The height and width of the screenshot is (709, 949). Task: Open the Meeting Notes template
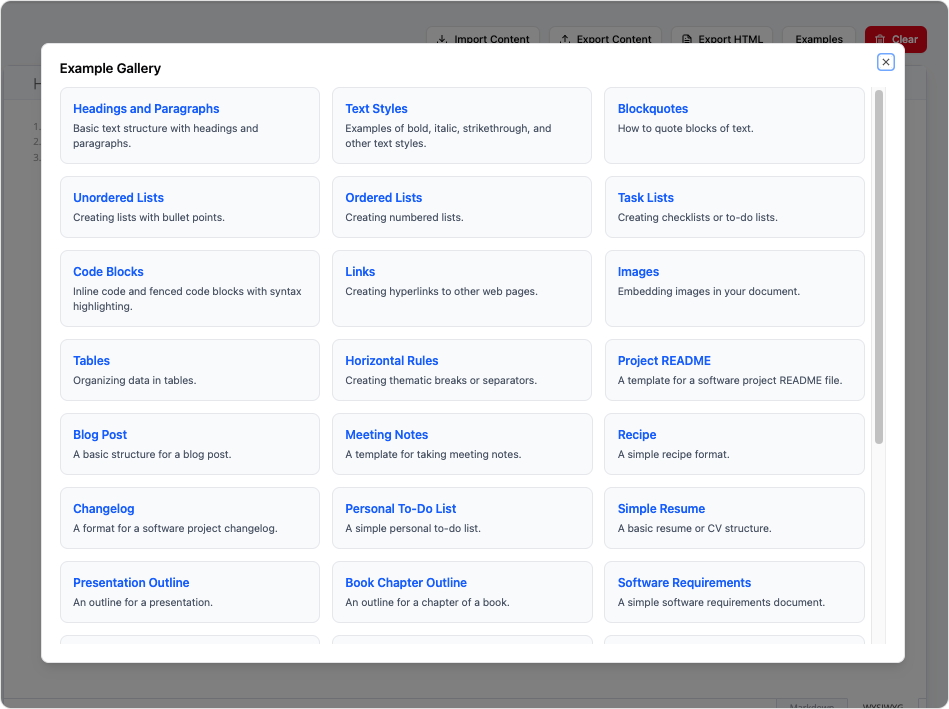point(461,444)
